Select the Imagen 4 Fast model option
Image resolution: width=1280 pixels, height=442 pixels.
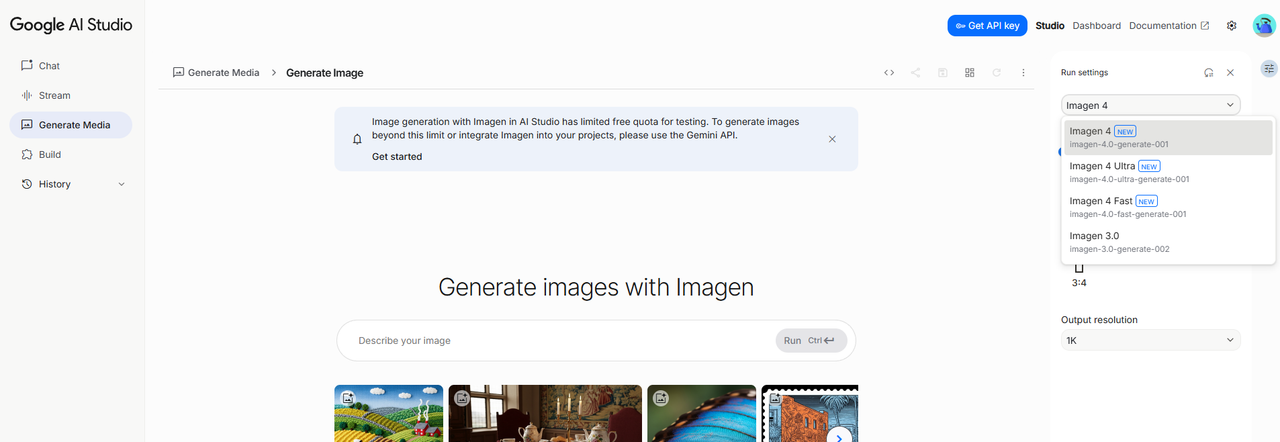click(x=1168, y=207)
